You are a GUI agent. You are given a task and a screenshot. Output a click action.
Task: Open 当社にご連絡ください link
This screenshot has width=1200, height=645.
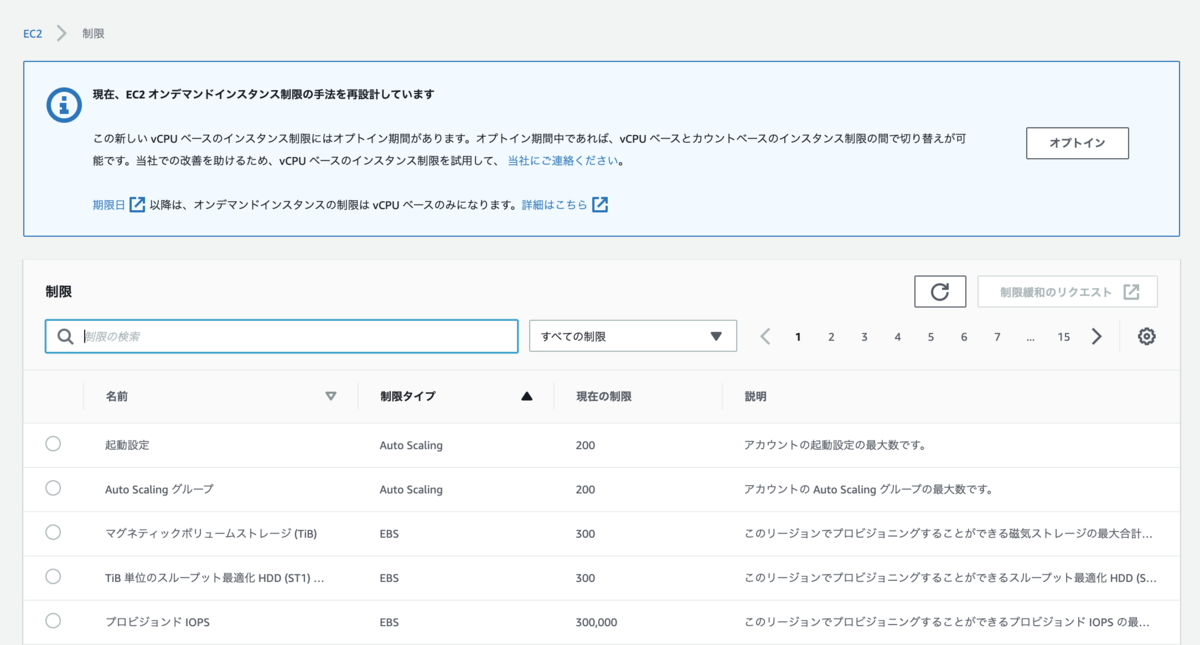pos(563,160)
